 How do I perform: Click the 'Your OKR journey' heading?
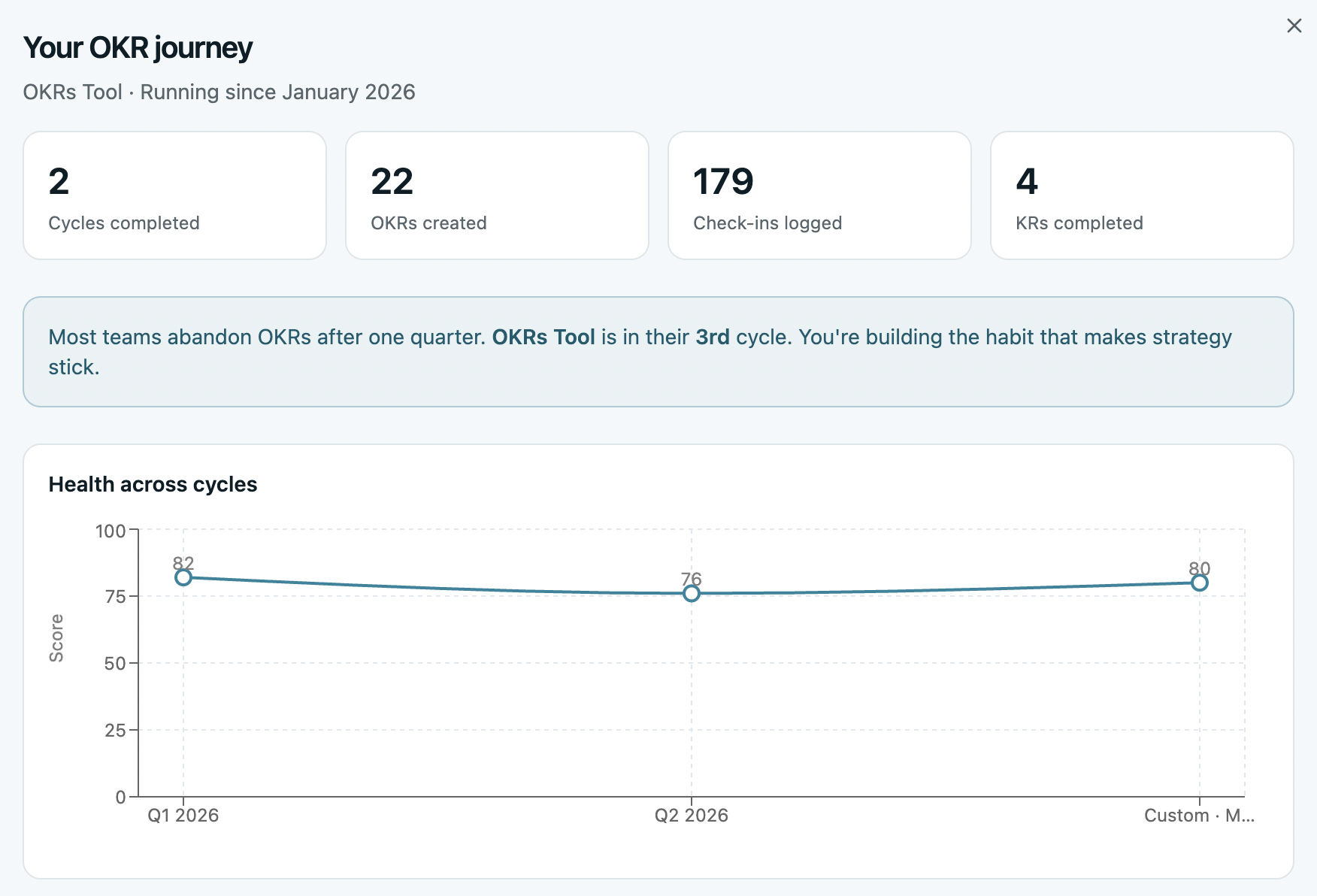click(x=138, y=47)
